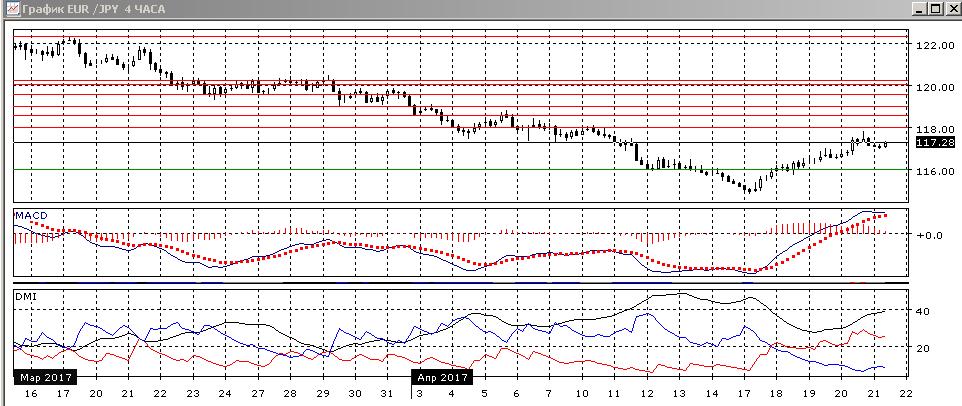Minimize the EUR/JPY chart window
The image size is (962, 406).
918,9
